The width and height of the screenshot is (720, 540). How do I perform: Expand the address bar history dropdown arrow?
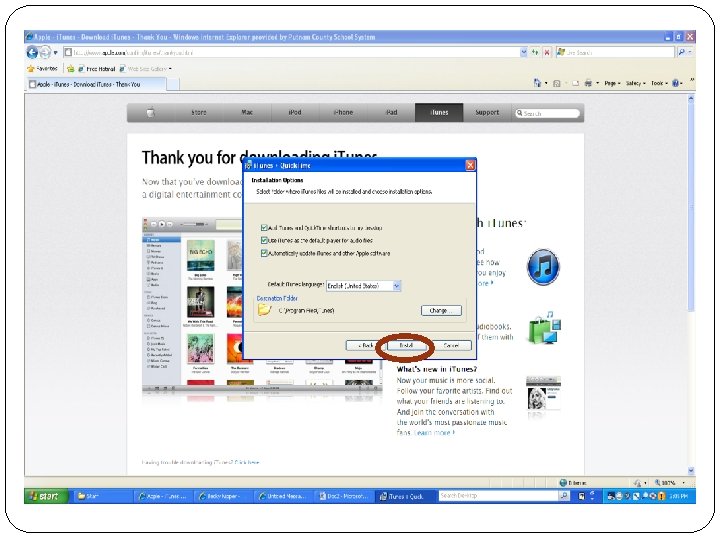[x=523, y=52]
